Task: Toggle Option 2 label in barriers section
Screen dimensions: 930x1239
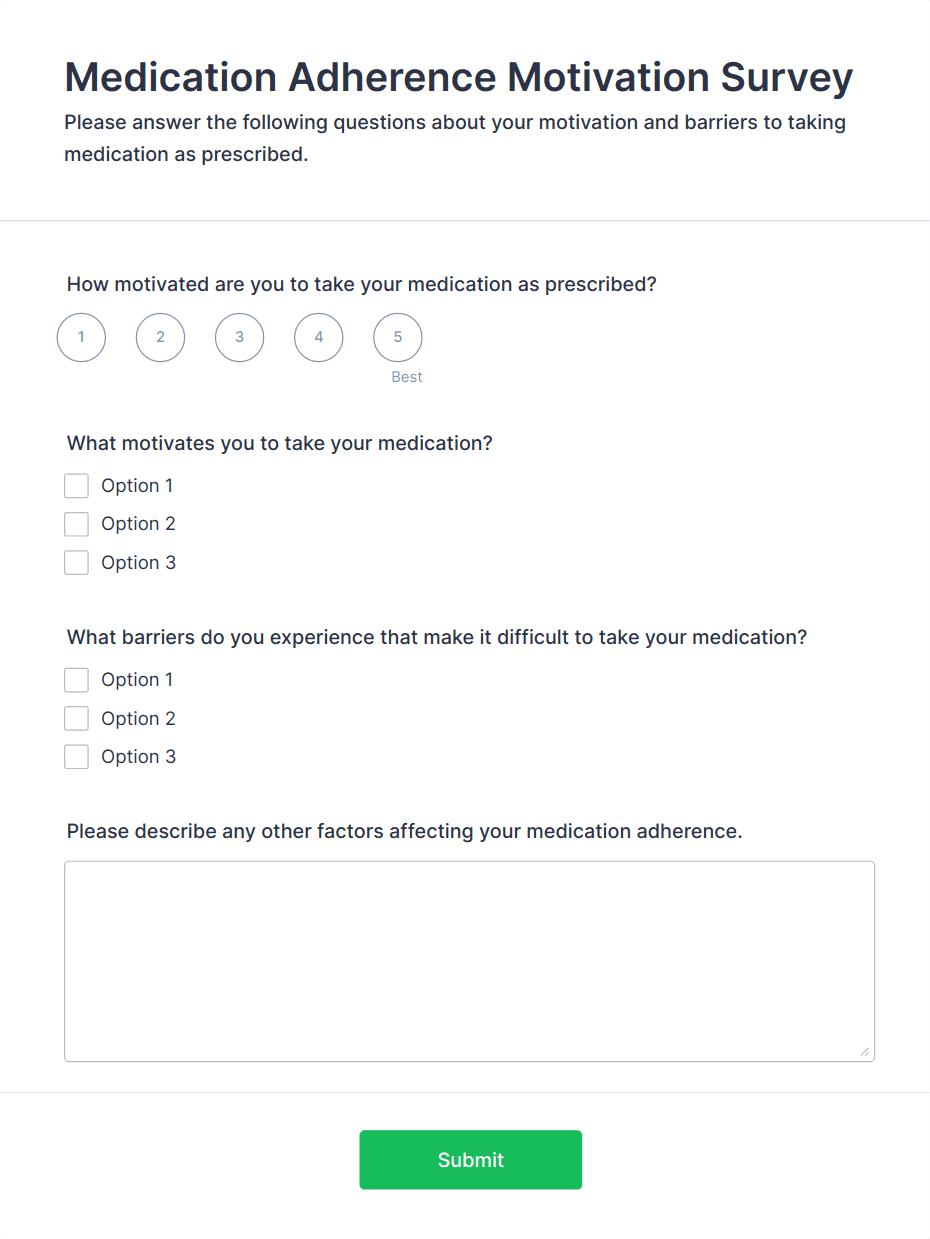Action: coord(139,718)
